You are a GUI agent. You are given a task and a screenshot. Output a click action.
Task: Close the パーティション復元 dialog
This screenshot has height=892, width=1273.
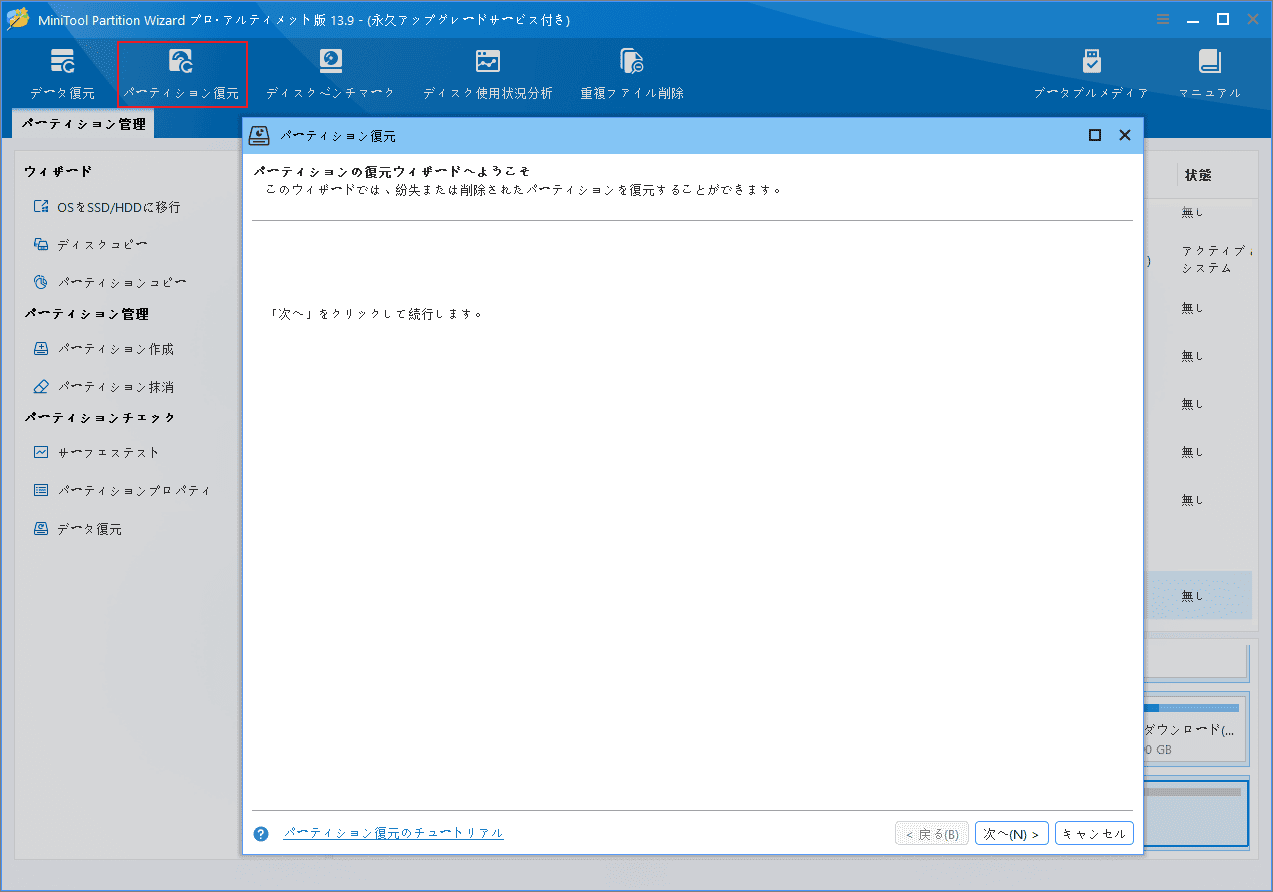pos(1124,135)
